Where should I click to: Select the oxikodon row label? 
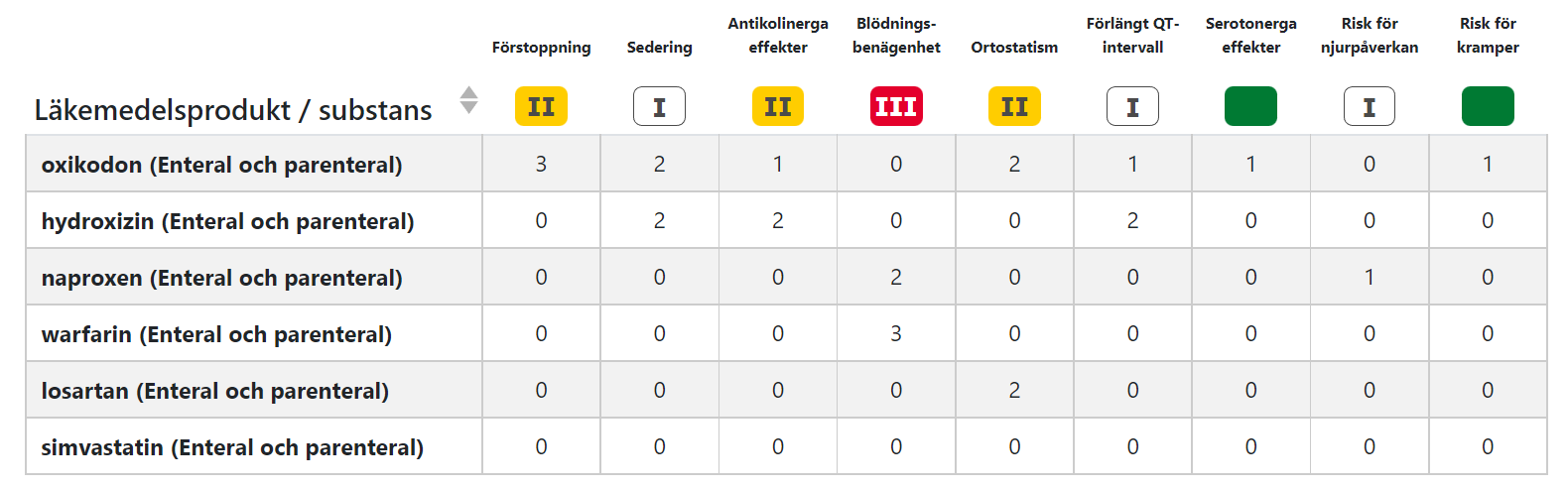coord(221,165)
